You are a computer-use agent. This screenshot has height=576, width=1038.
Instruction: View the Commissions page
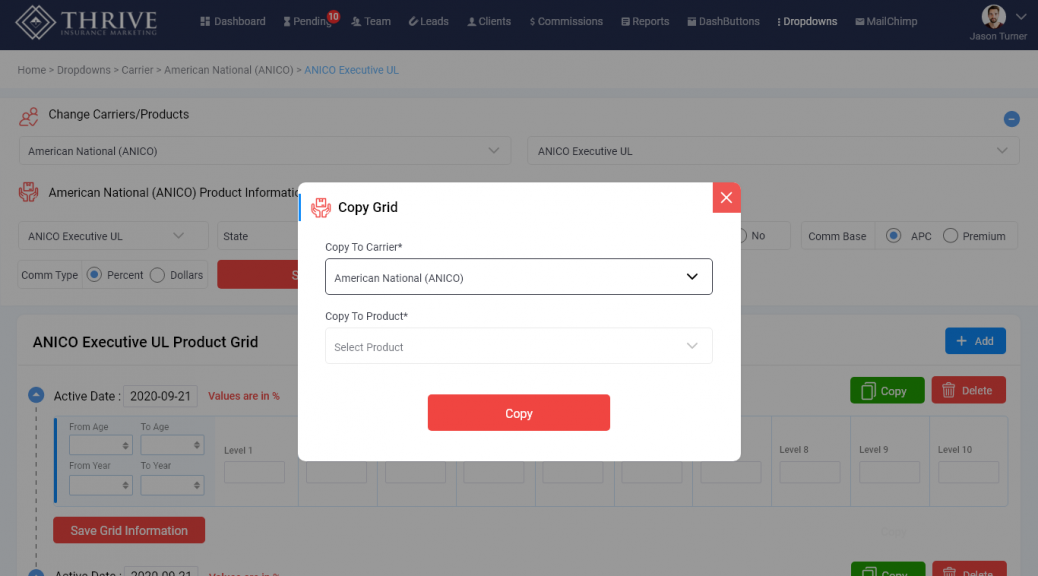point(566,21)
